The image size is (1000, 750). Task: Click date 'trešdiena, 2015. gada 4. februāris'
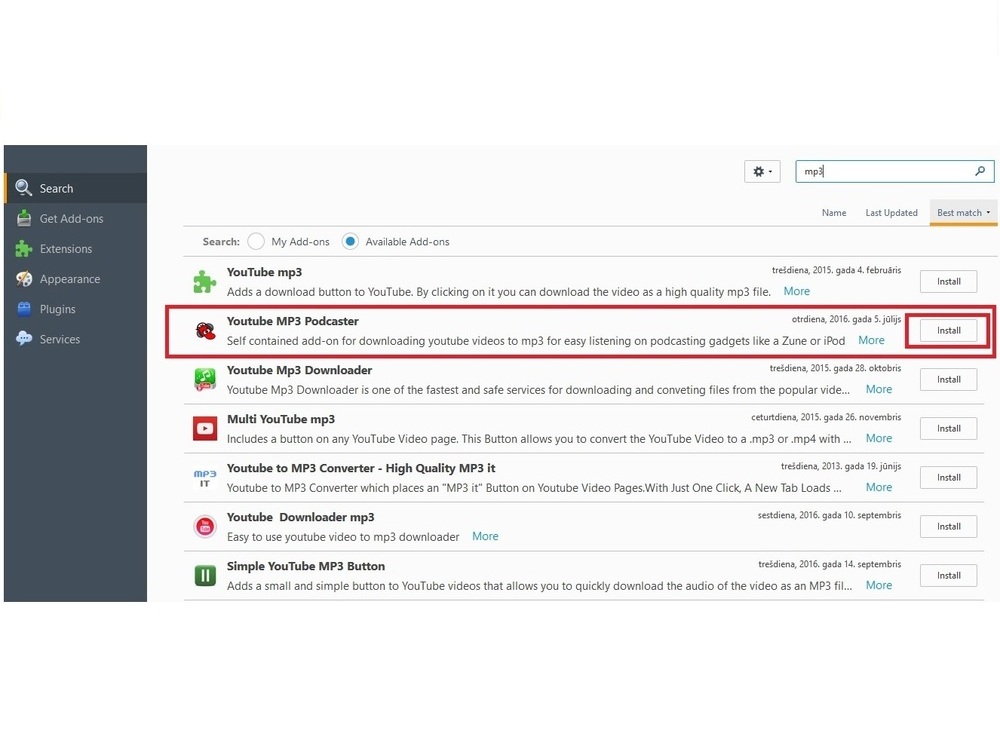tap(836, 270)
